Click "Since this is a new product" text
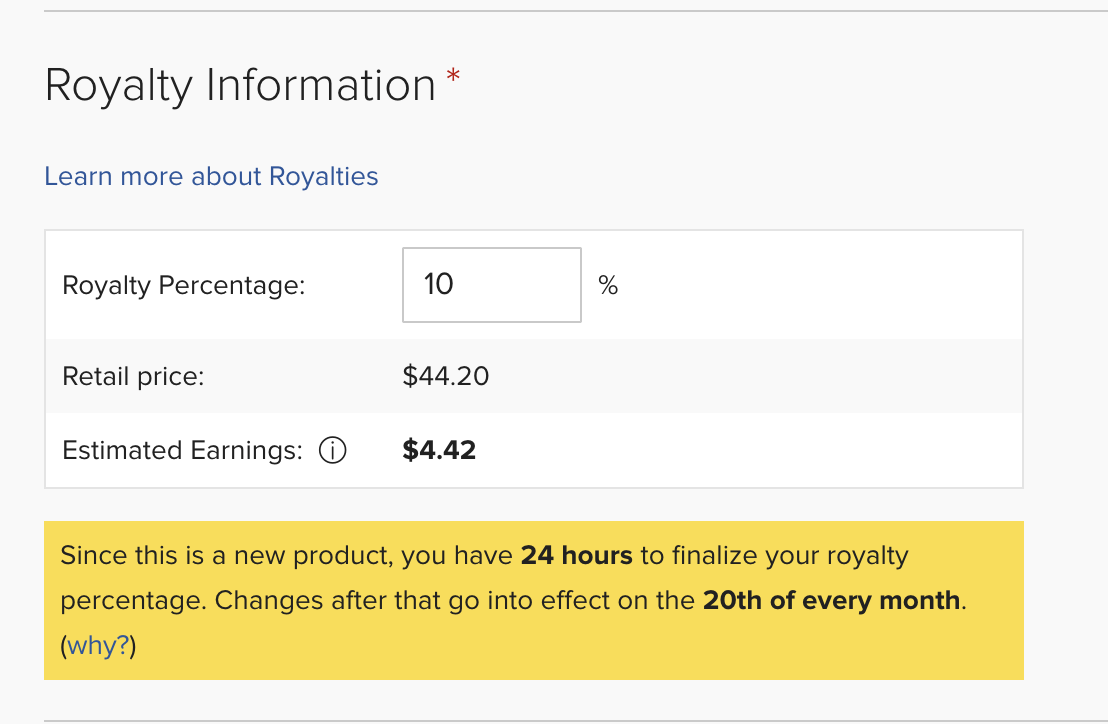Screen dimensions: 1108x724 click(226, 555)
